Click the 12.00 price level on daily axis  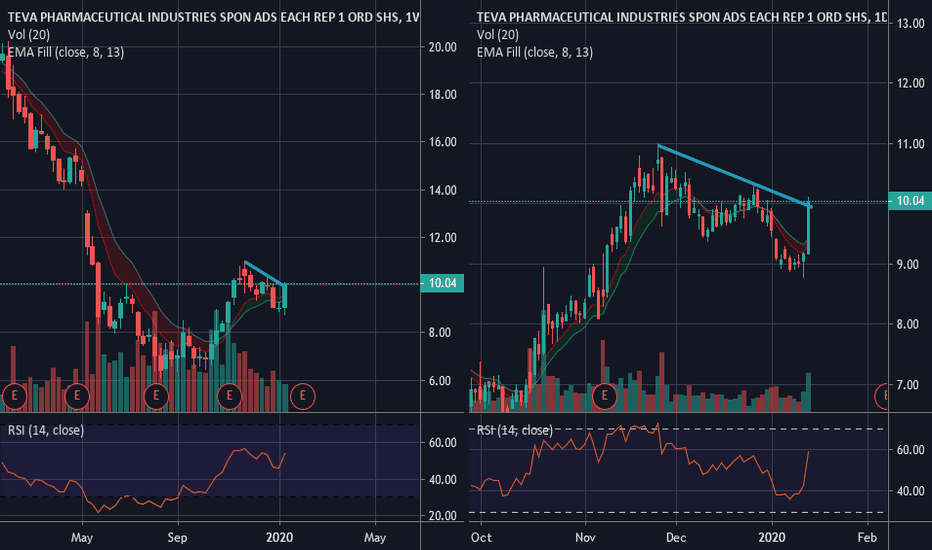pos(911,83)
